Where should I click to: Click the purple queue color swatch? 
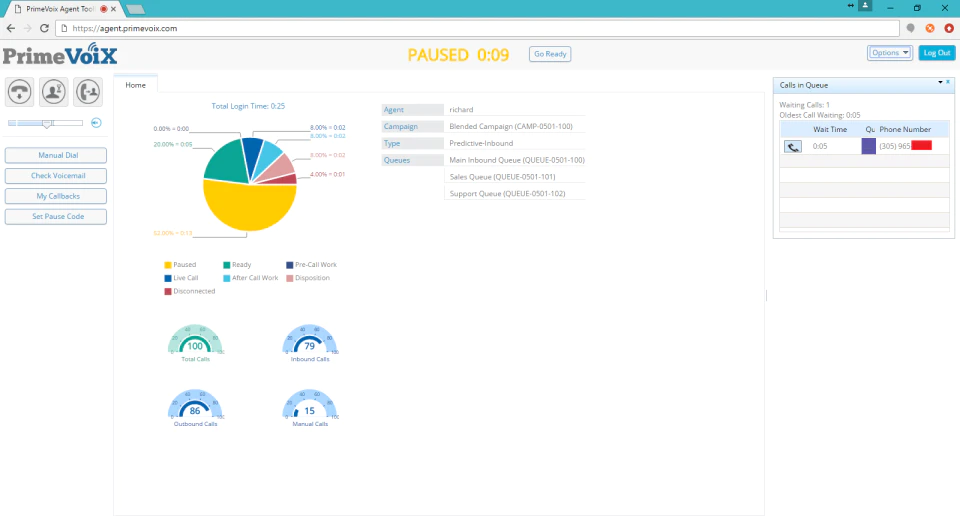(x=868, y=146)
